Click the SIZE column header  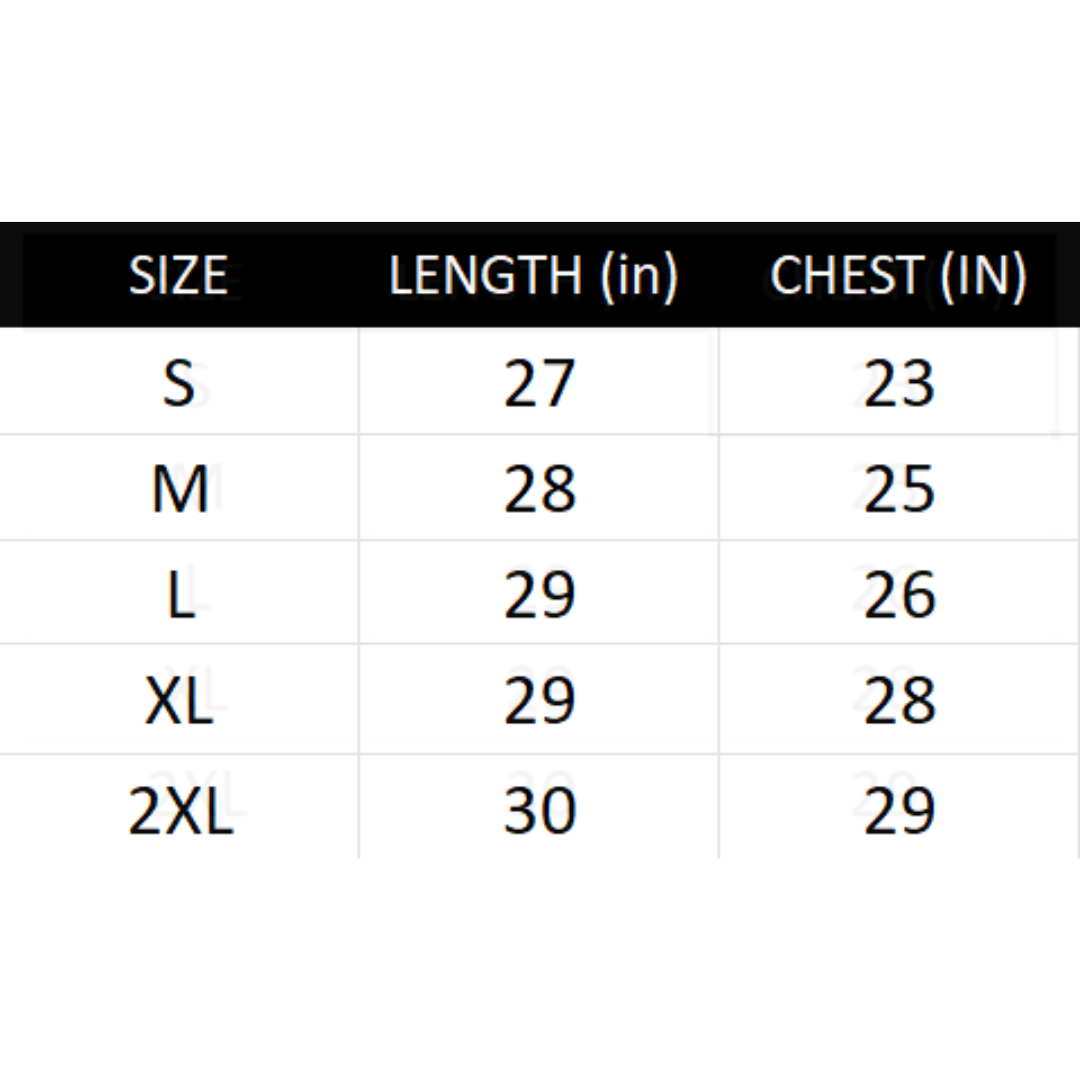coord(178,275)
